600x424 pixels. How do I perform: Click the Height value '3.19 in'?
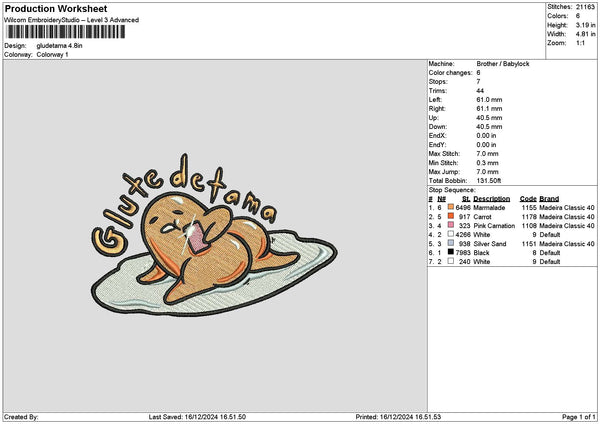(x=585, y=25)
